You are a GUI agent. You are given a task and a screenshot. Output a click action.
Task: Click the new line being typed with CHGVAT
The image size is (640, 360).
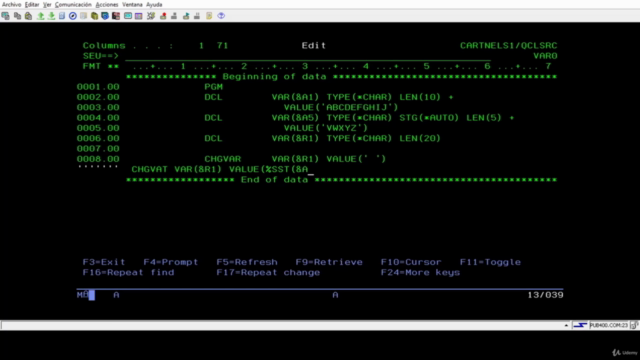click(220, 169)
